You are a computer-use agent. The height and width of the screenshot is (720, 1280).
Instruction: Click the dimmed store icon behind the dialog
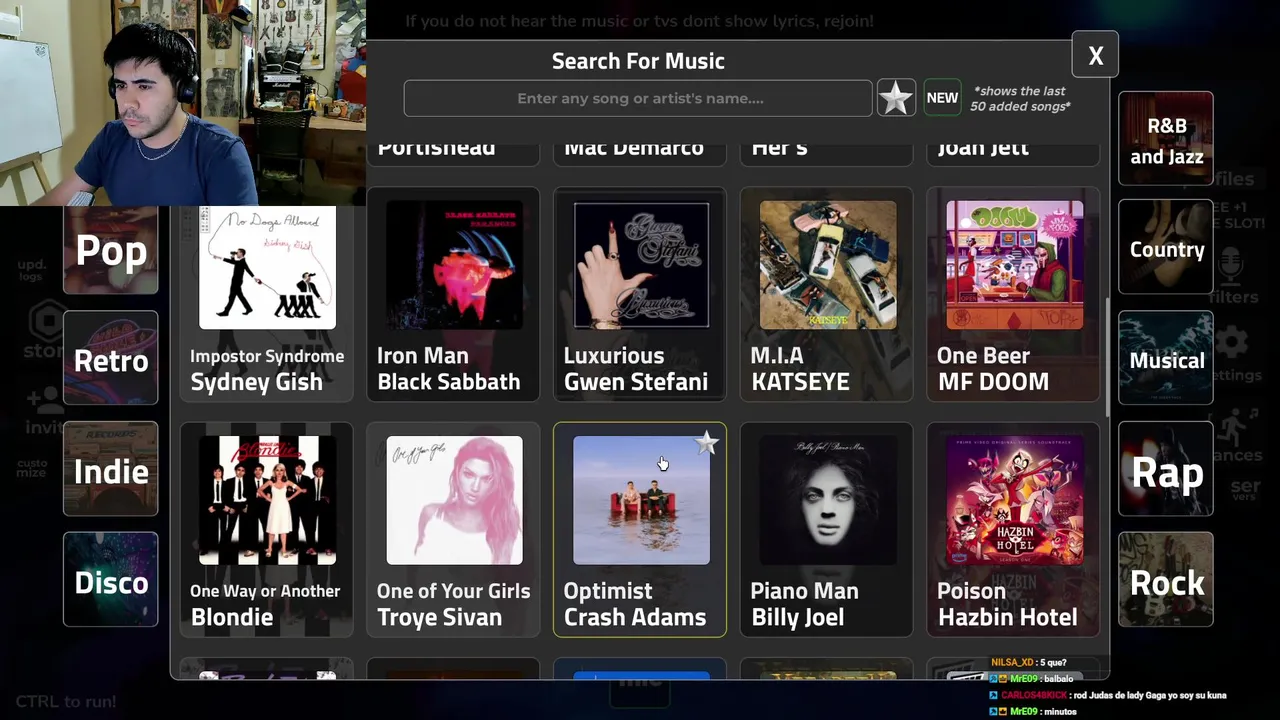point(45,322)
